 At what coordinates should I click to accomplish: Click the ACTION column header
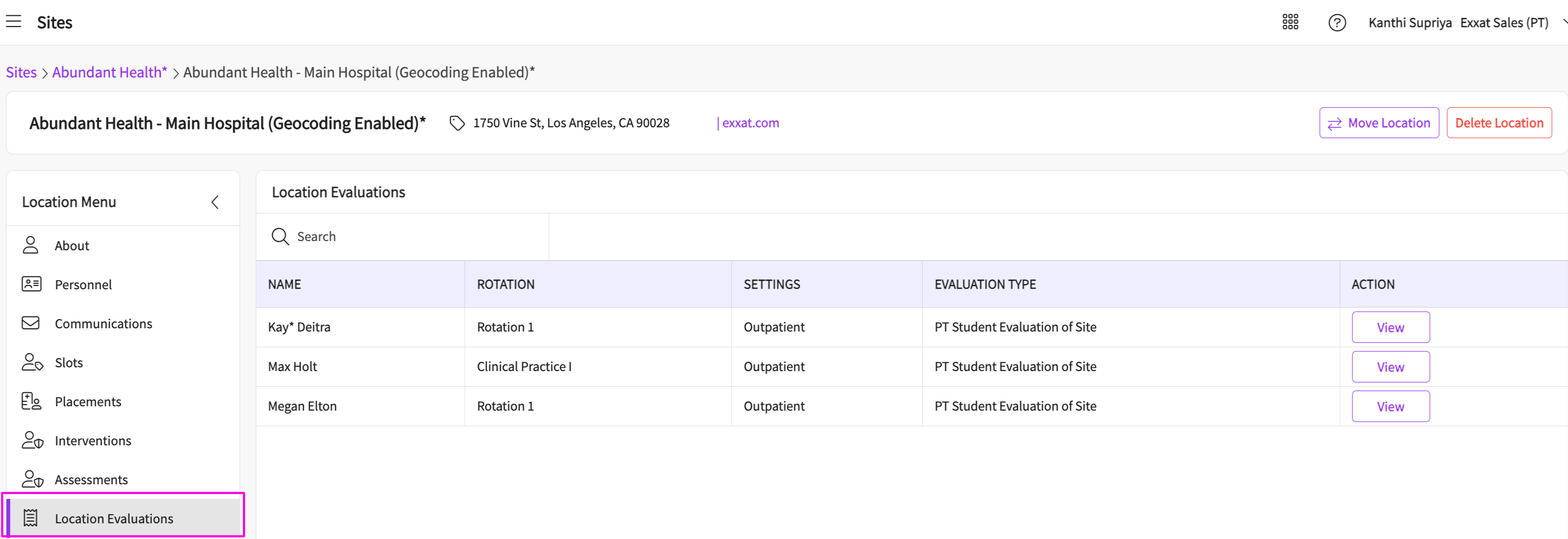click(x=1454, y=284)
